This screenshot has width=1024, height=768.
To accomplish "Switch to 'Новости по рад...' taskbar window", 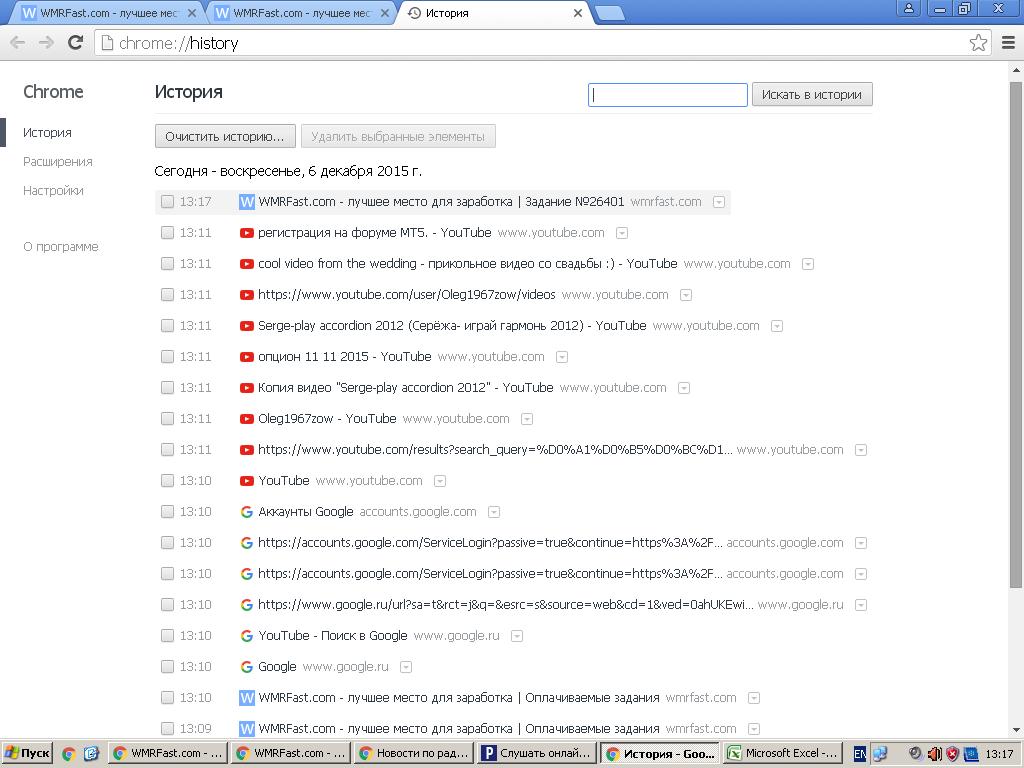I will pos(413,754).
